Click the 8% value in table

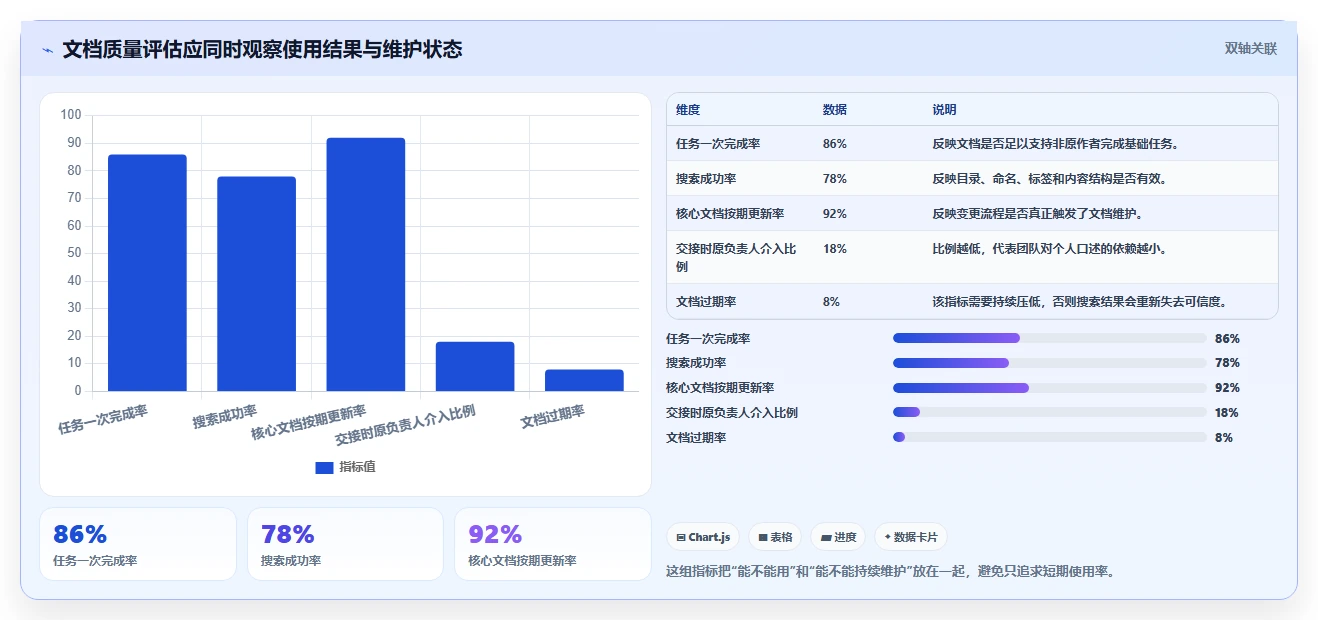tap(831, 301)
